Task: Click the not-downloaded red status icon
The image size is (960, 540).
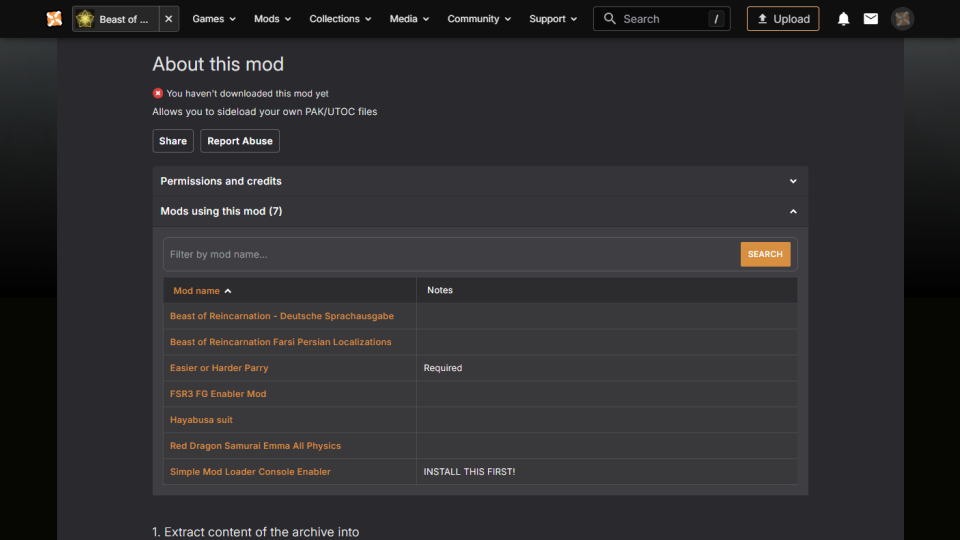Action: click(158, 93)
